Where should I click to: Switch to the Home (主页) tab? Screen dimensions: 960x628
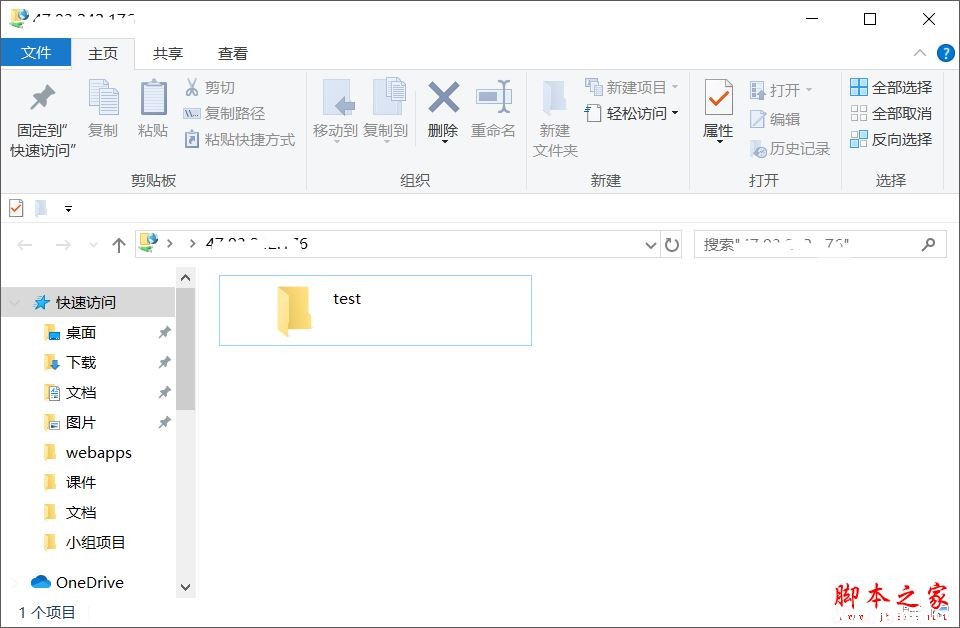click(x=103, y=53)
